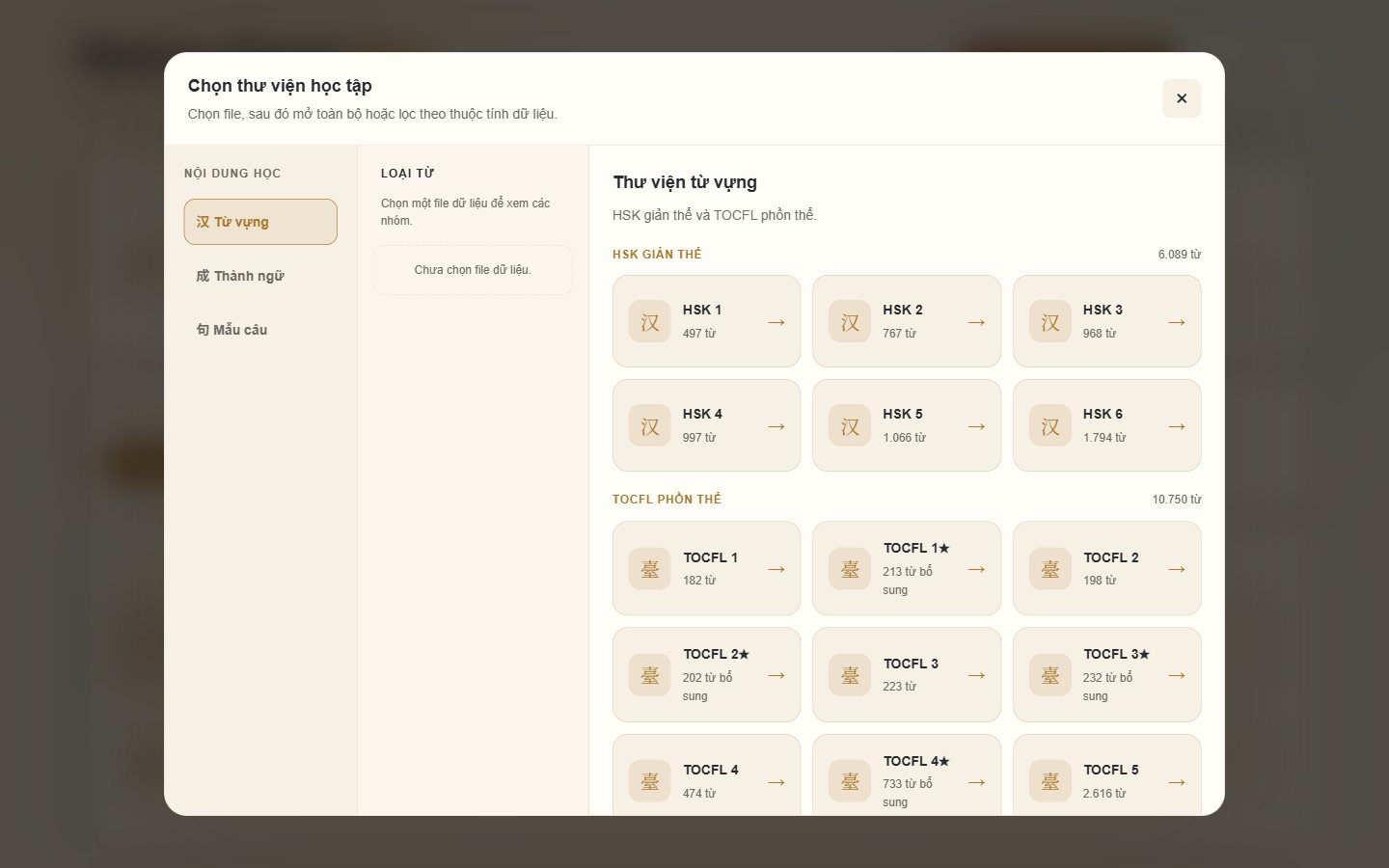Viewport: 1389px width, 868px height.
Task: Click the '1.066 từ' count text
Action: pos(904,438)
